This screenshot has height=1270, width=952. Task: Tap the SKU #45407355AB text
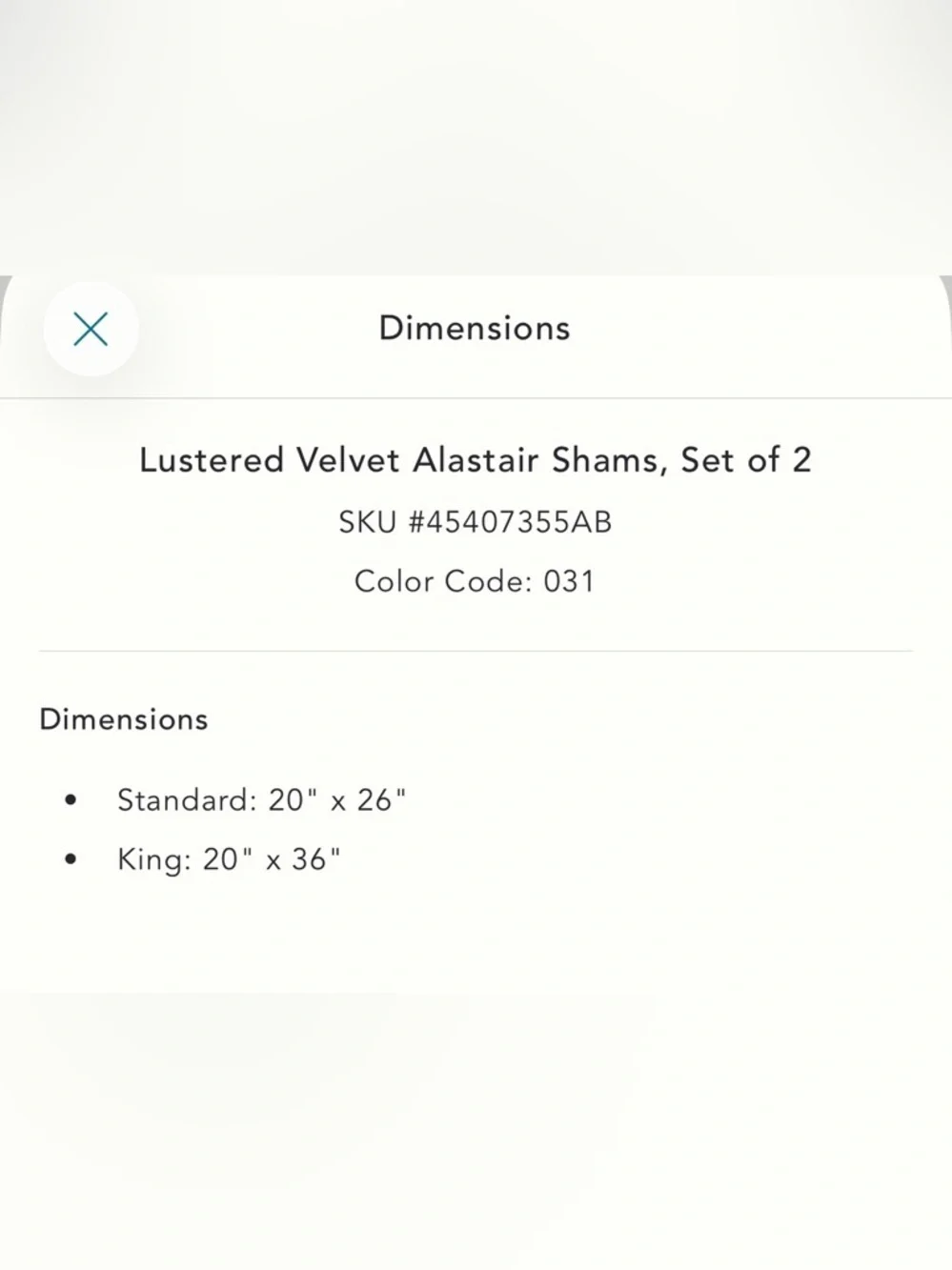click(475, 522)
